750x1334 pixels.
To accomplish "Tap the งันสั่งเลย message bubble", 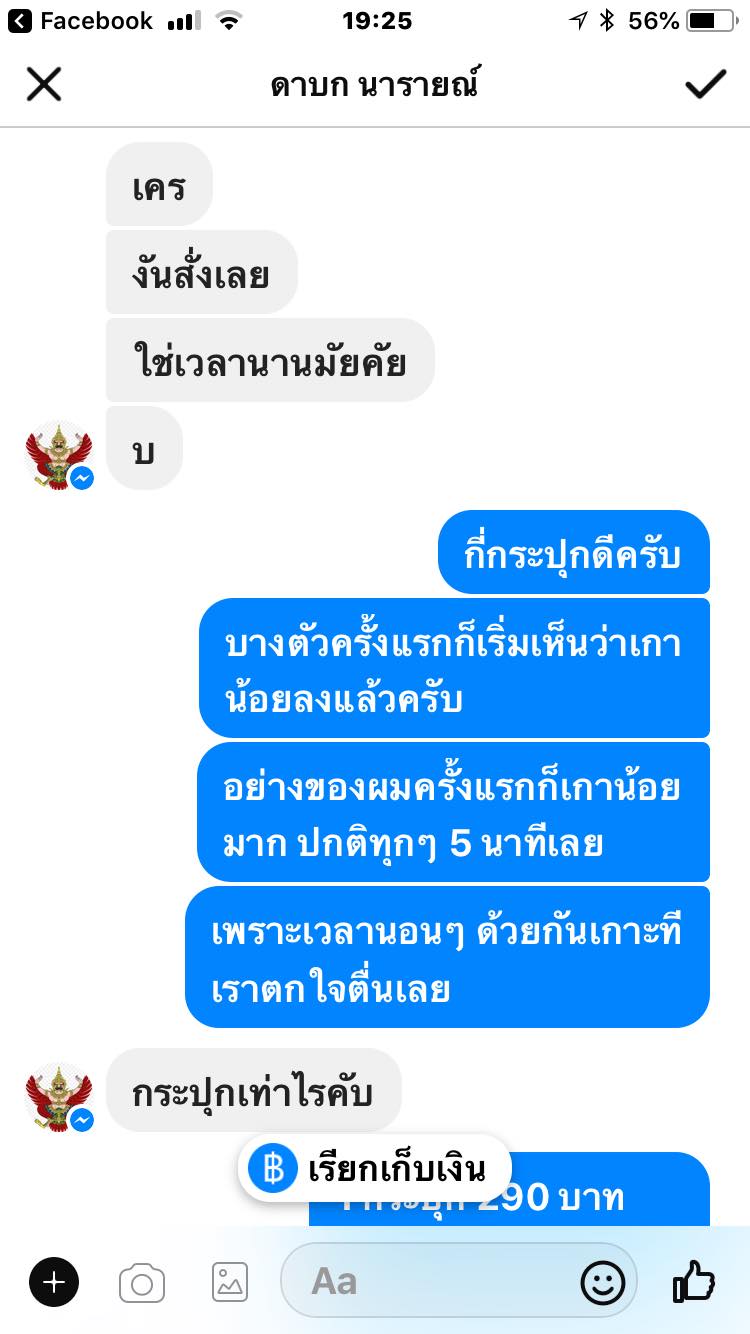I will [x=202, y=272].
